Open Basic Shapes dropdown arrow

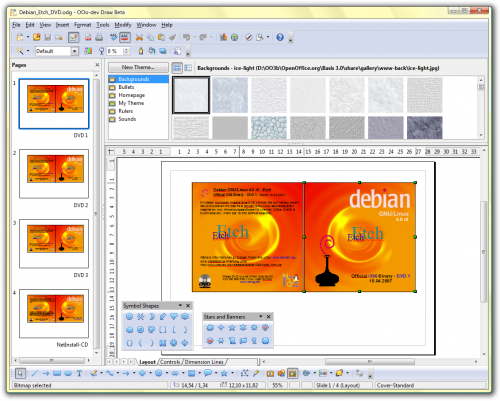click(150, 373)
